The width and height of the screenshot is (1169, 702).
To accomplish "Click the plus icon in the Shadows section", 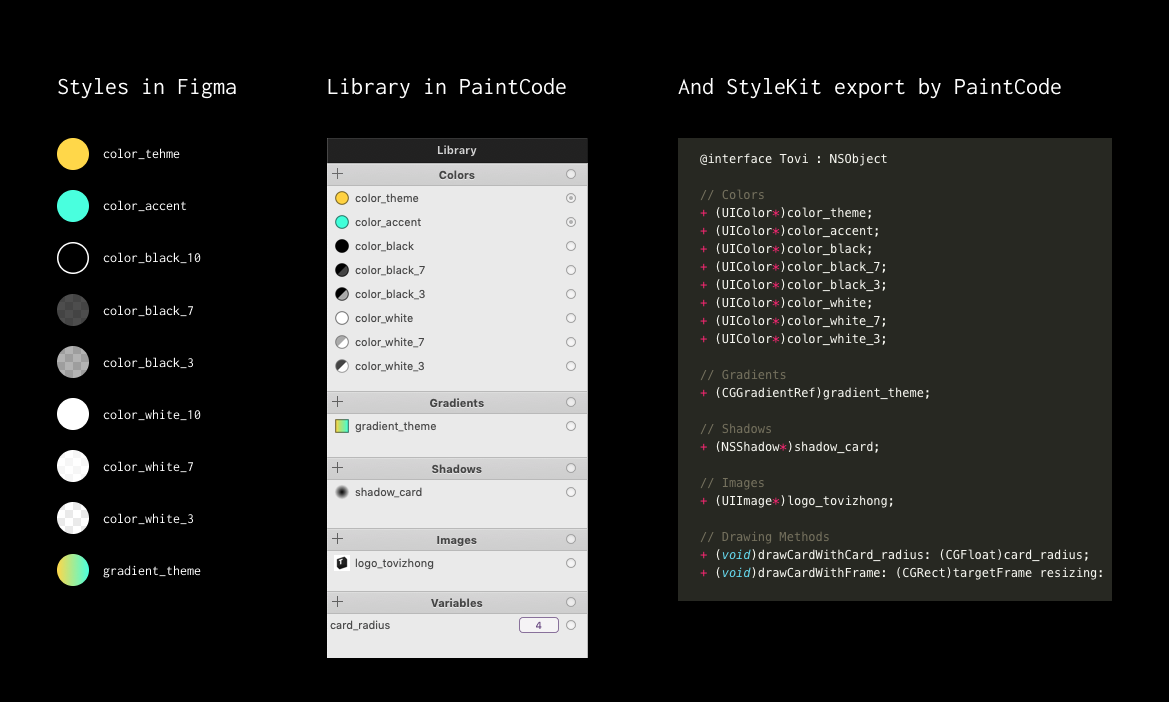I will pos(336,468).
